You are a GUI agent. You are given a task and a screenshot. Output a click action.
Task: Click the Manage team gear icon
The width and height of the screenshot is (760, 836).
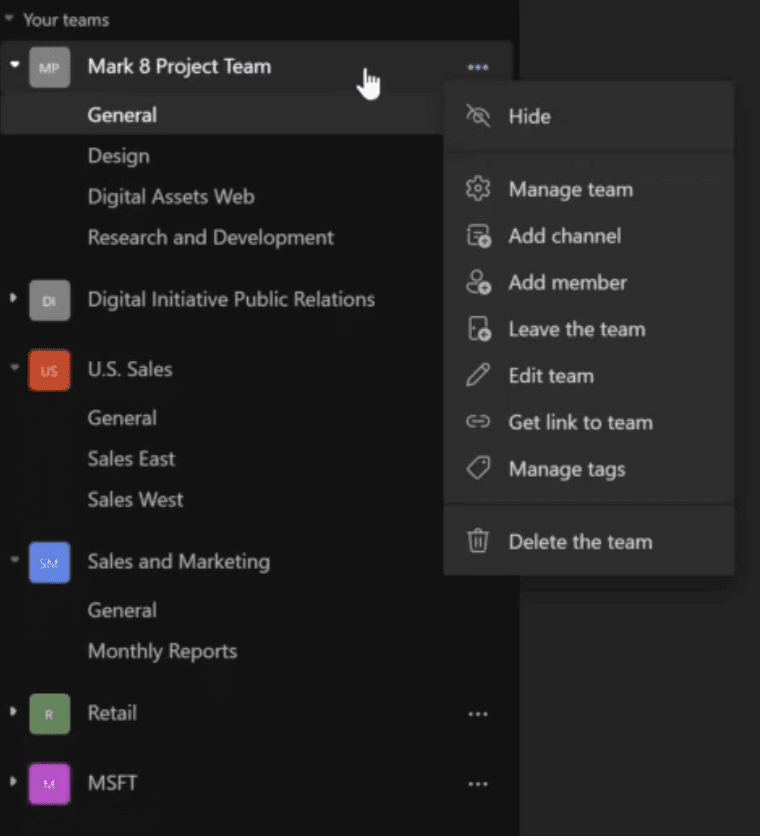tap(478, 189)
